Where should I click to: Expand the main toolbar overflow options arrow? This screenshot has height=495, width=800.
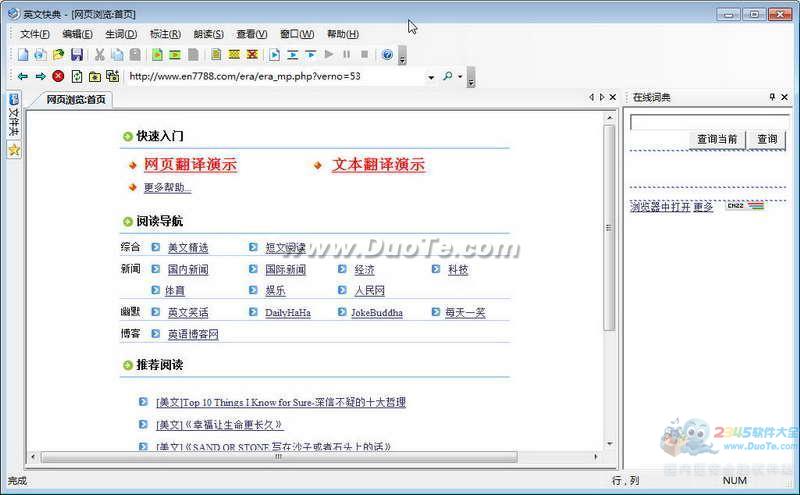pos(402,58)
